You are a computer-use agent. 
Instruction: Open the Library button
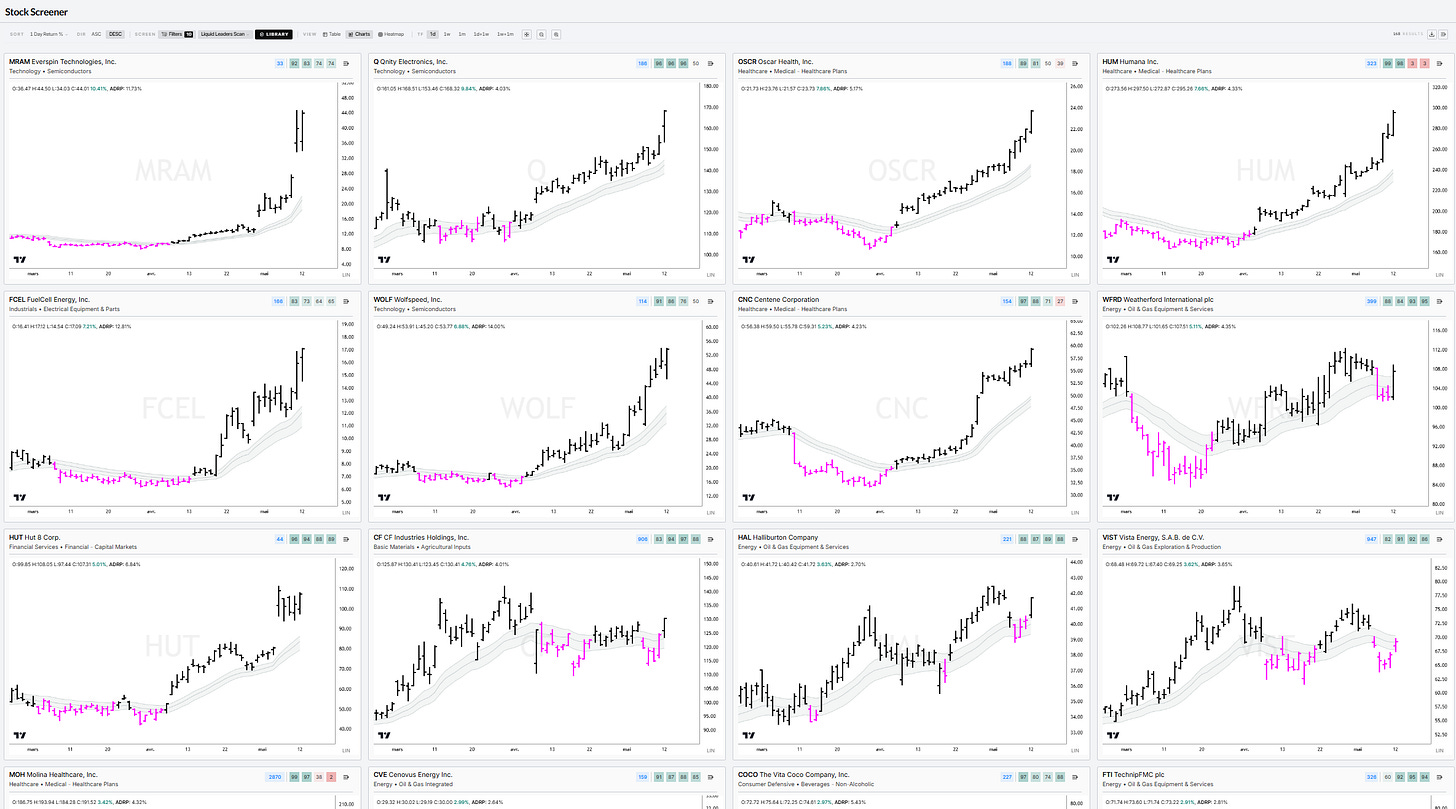click(274, 34)
